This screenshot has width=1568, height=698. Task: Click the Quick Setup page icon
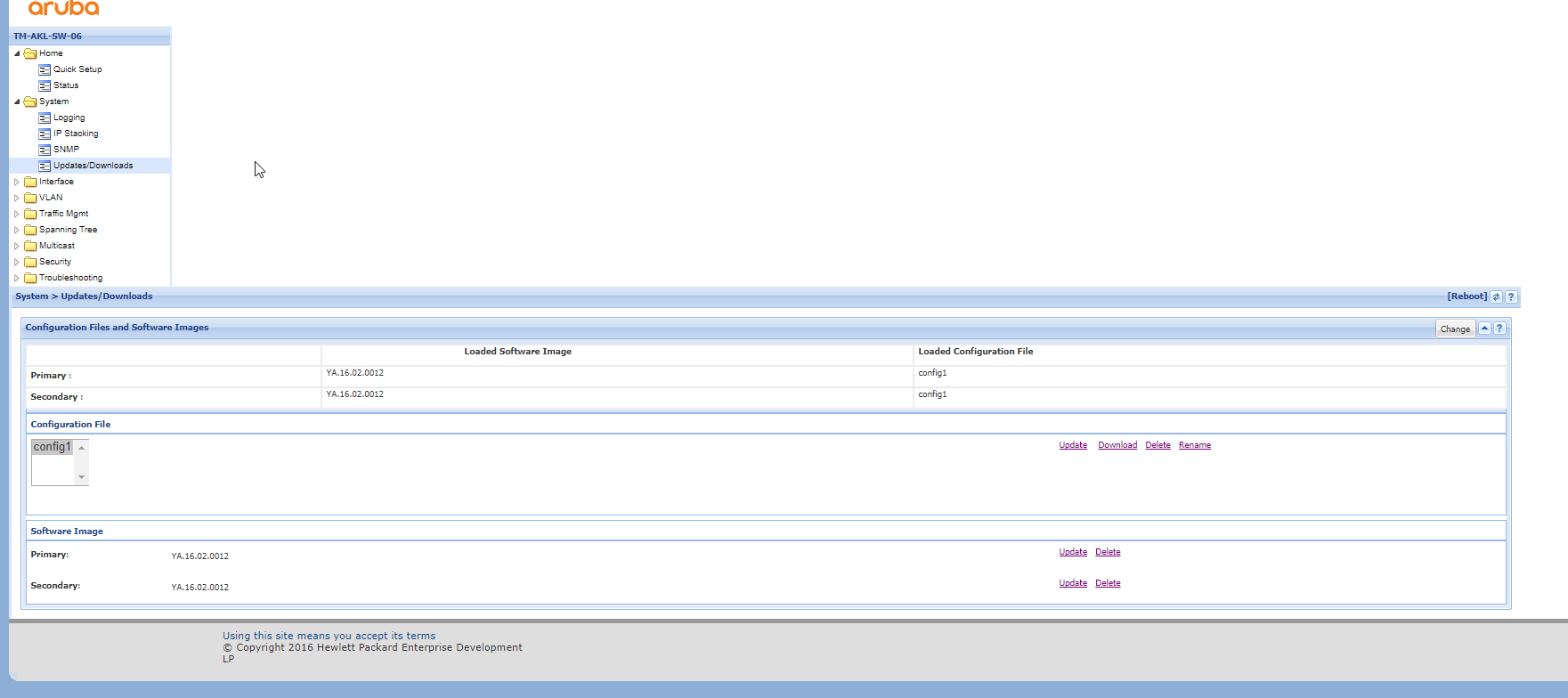pos(45,69)
